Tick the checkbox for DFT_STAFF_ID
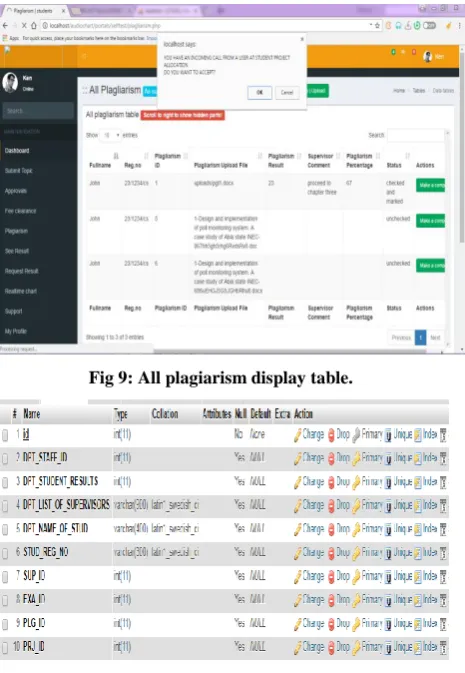This screenshot has width=465, height=673. click(x=5, y=459)
